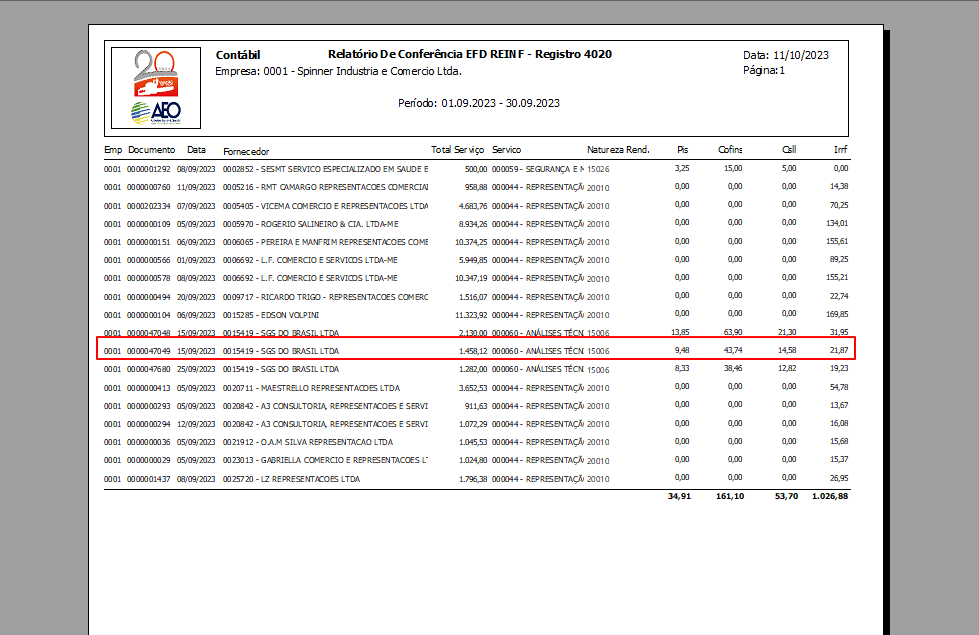
Task: Click the 'Natureza Rend.' column header
Action: [618, 150]
